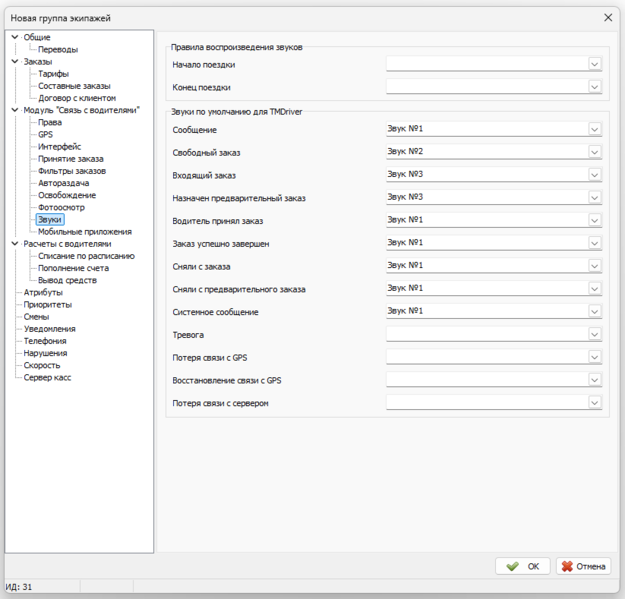Open the Сообщение sound dropdown

click(595, 129)
